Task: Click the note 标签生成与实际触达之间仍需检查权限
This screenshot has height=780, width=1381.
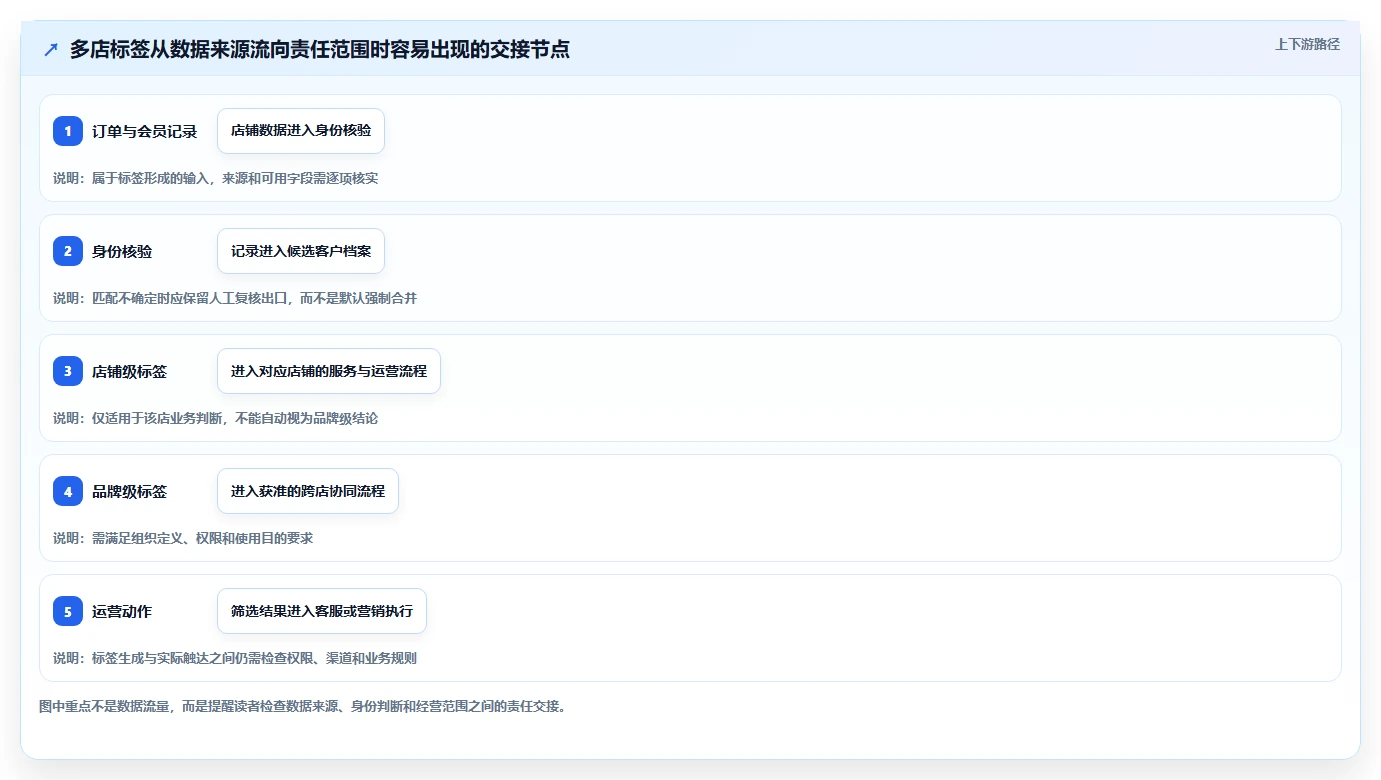Action: (x=202, y=658)
